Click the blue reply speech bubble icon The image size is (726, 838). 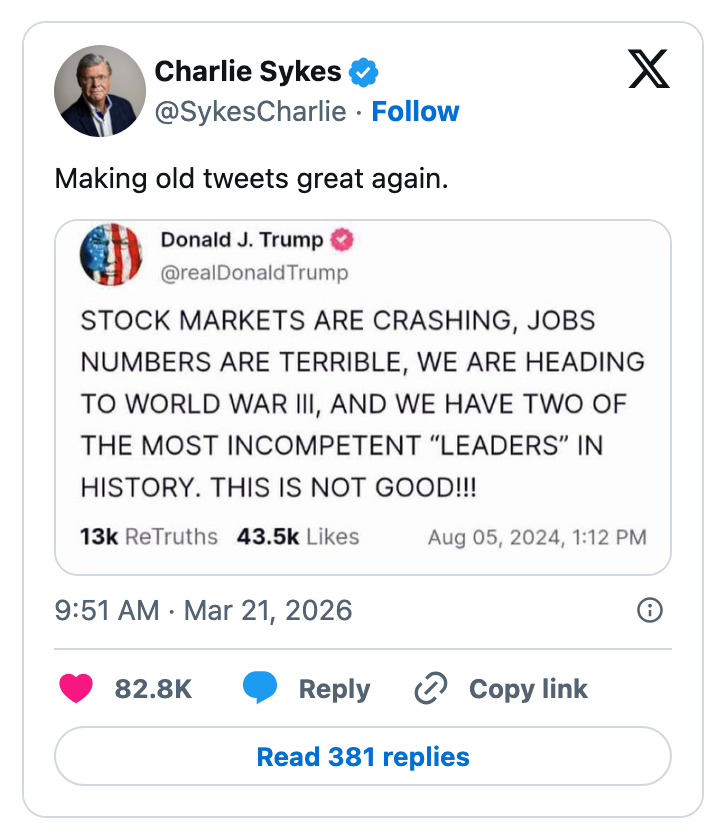(x=260, y=689)
